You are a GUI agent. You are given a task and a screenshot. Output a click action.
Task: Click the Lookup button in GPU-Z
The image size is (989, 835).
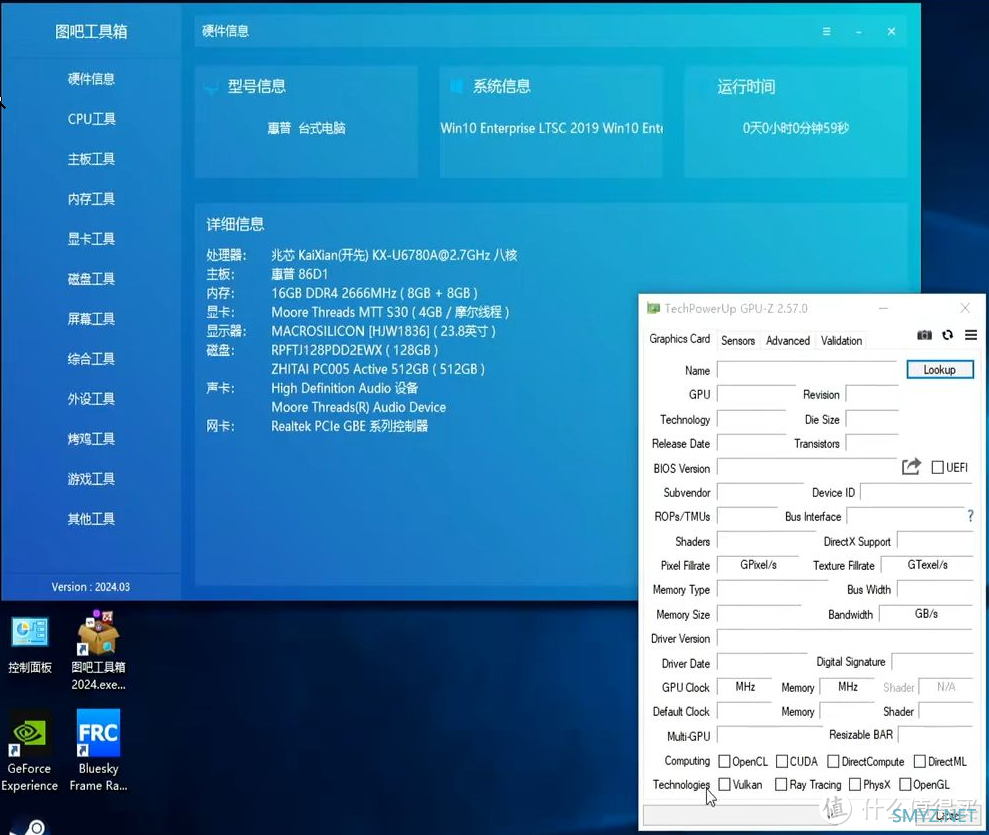[940, 370]
